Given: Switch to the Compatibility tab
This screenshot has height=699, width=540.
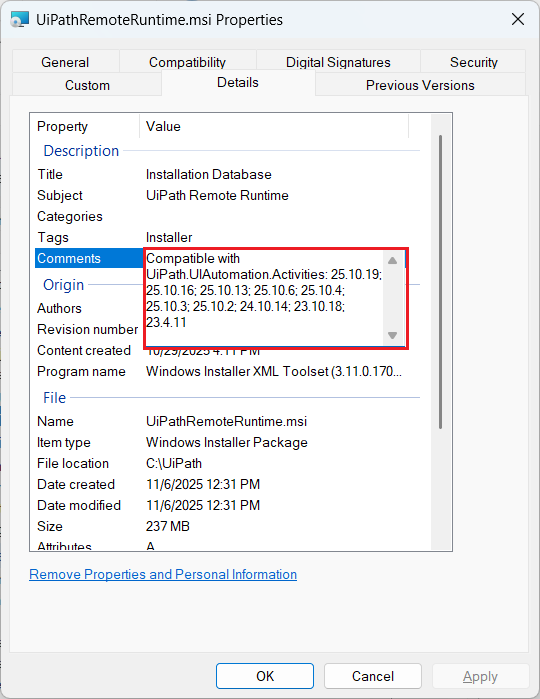Looking at the screenshot, I should (187, 62).
